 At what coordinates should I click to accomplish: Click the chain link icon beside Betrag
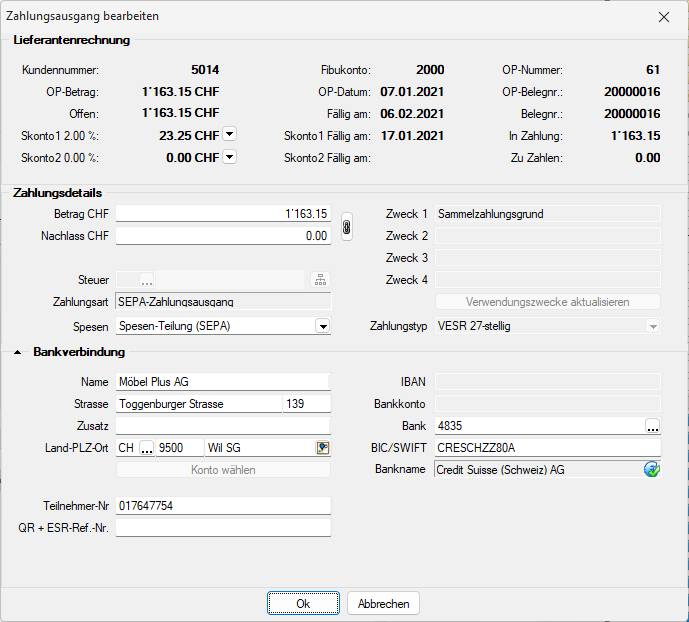coord(347,226)
